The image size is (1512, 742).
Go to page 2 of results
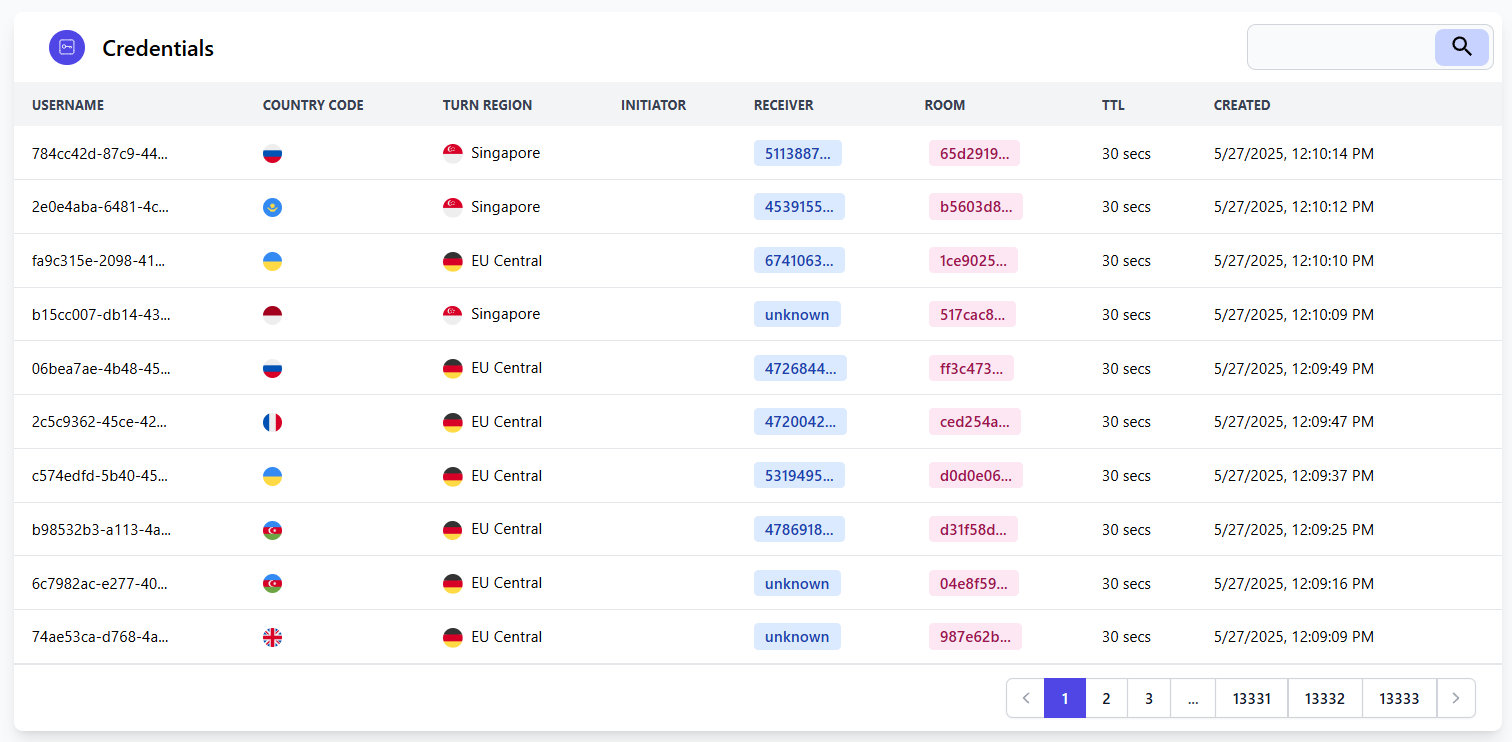point(1106,698)
